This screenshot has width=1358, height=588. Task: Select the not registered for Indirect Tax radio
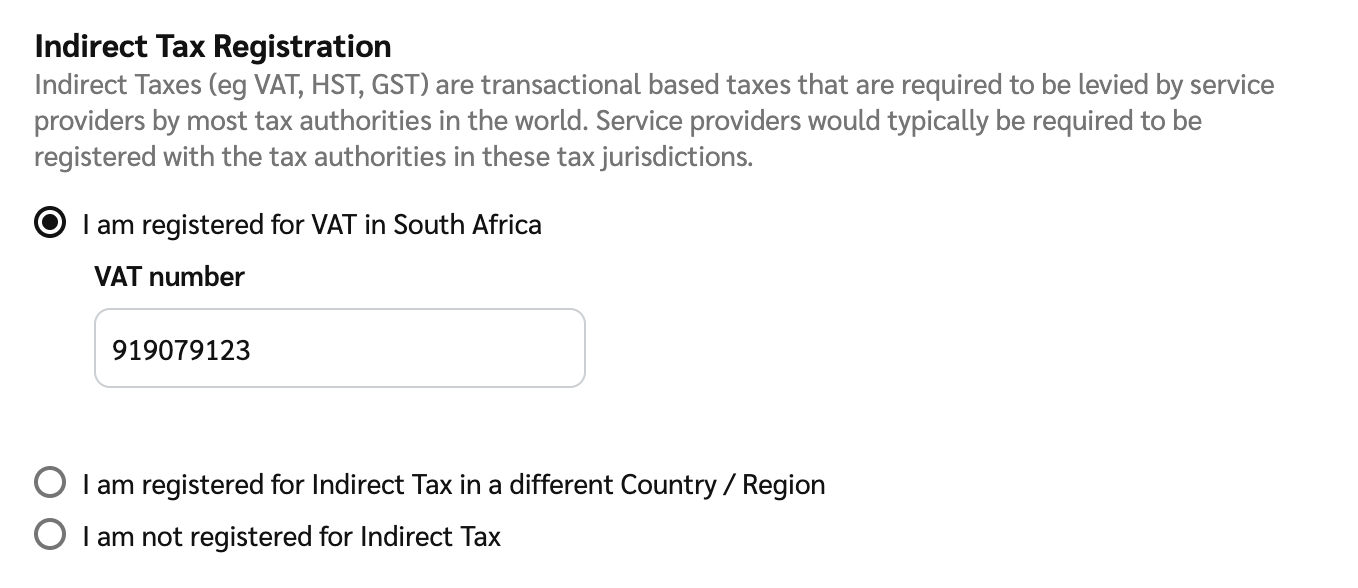pos(50,536)
